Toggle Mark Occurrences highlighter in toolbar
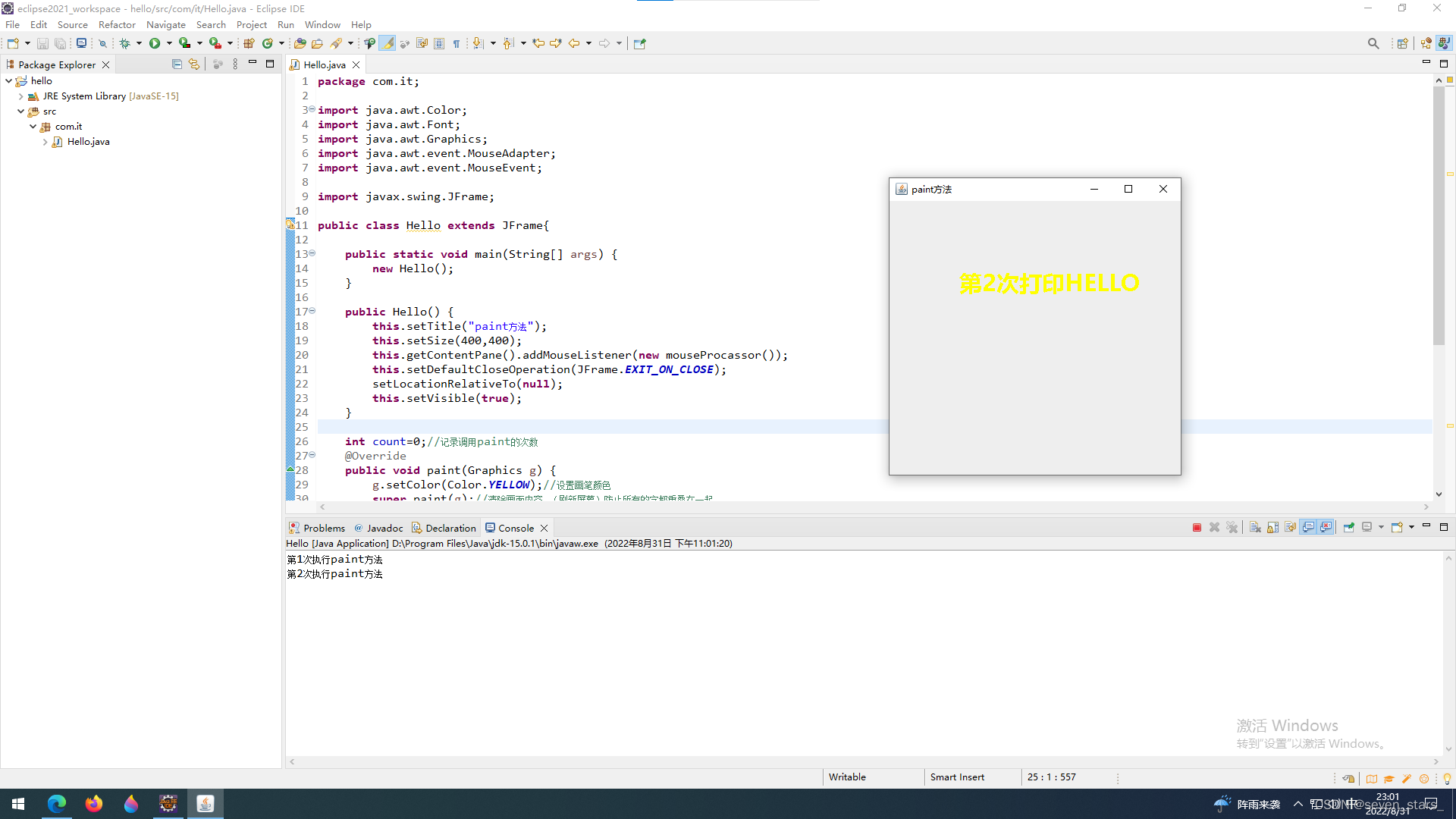Image resolution: width=1456 pixels, height=819 pixels. tap(388, 43)
